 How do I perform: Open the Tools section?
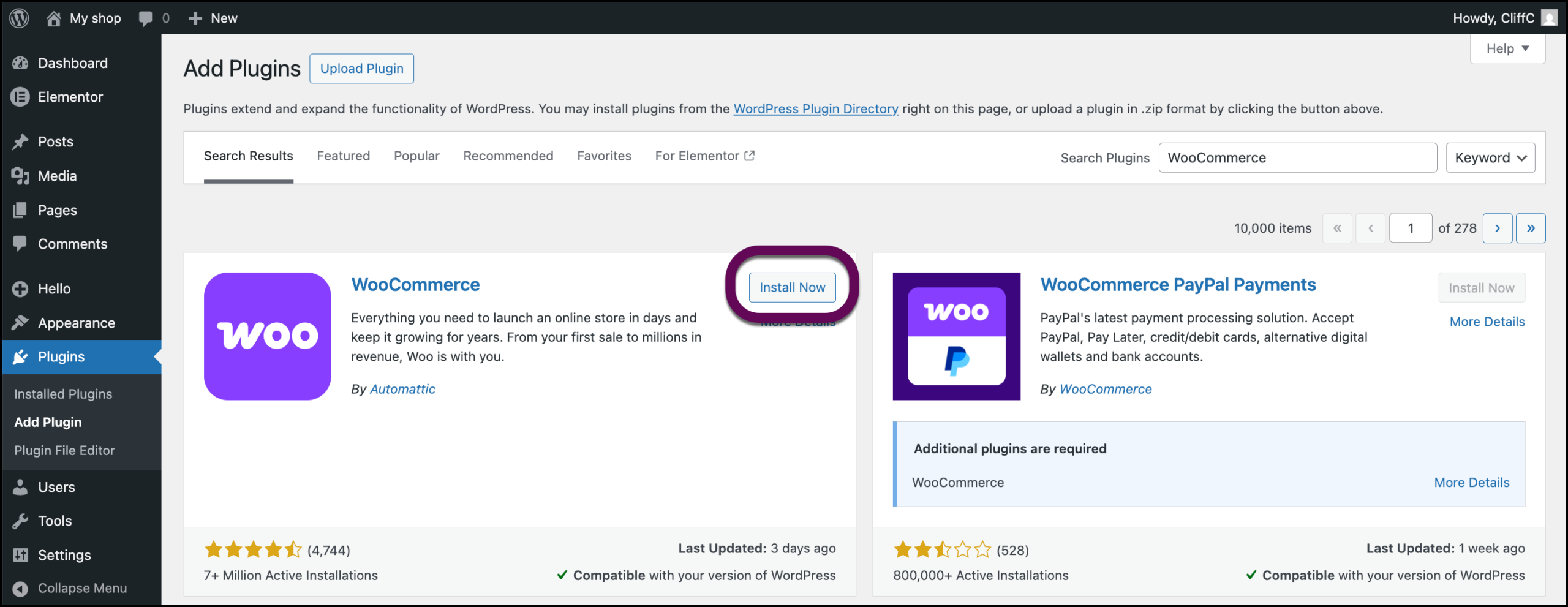tap(54, 521)
